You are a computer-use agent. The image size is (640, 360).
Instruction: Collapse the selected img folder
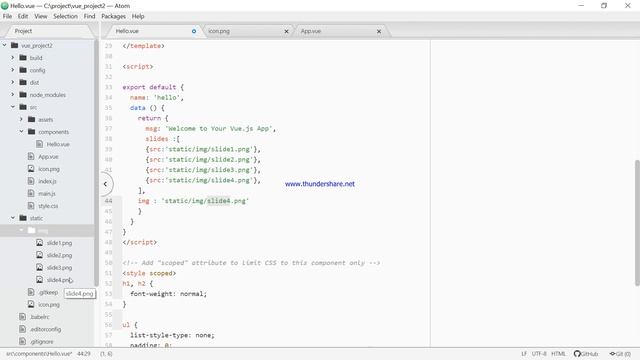point(21,230)
